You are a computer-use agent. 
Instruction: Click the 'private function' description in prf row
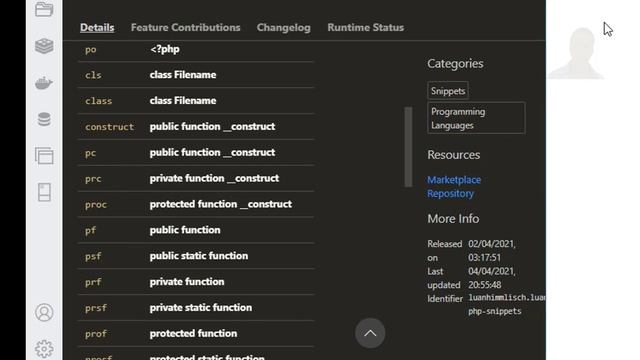[x=187, y=282]
